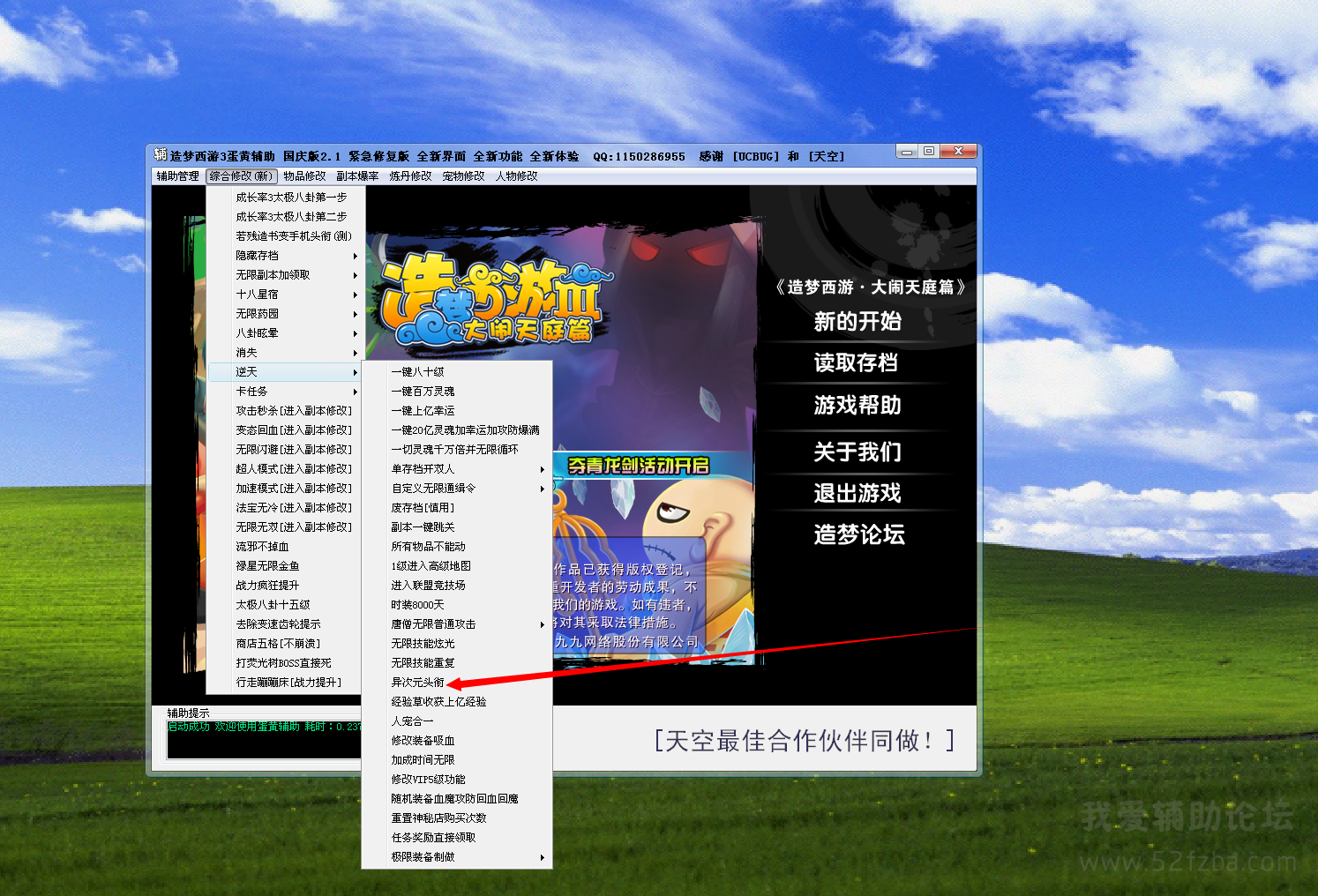Screen dimensions: 1318x896
Task: Open 游戏帮助 in the game menu
Action: (857, 406)
